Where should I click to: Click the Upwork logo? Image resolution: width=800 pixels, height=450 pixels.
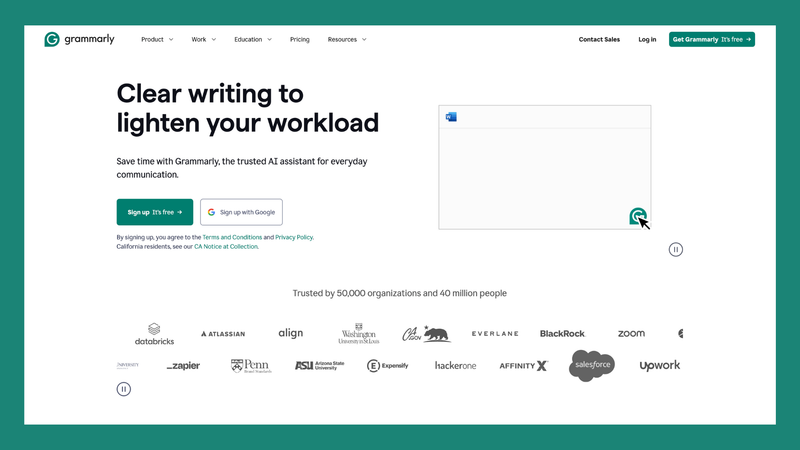[x=660, y=366]
